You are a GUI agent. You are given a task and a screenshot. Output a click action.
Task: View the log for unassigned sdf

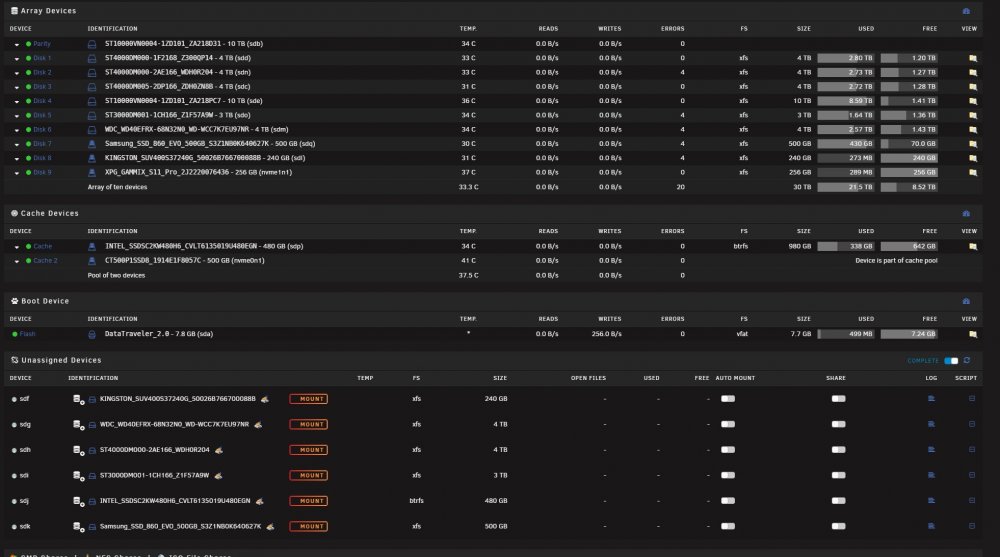point(931,399)
